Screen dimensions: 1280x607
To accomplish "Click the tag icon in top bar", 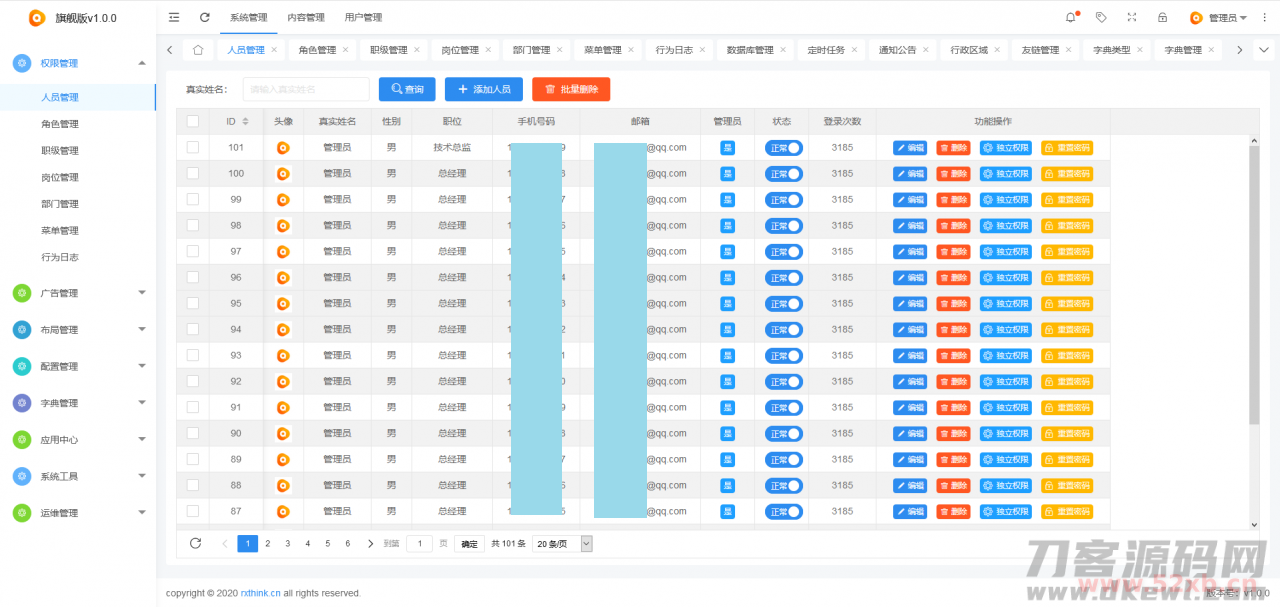I will tap(1101, 17).
